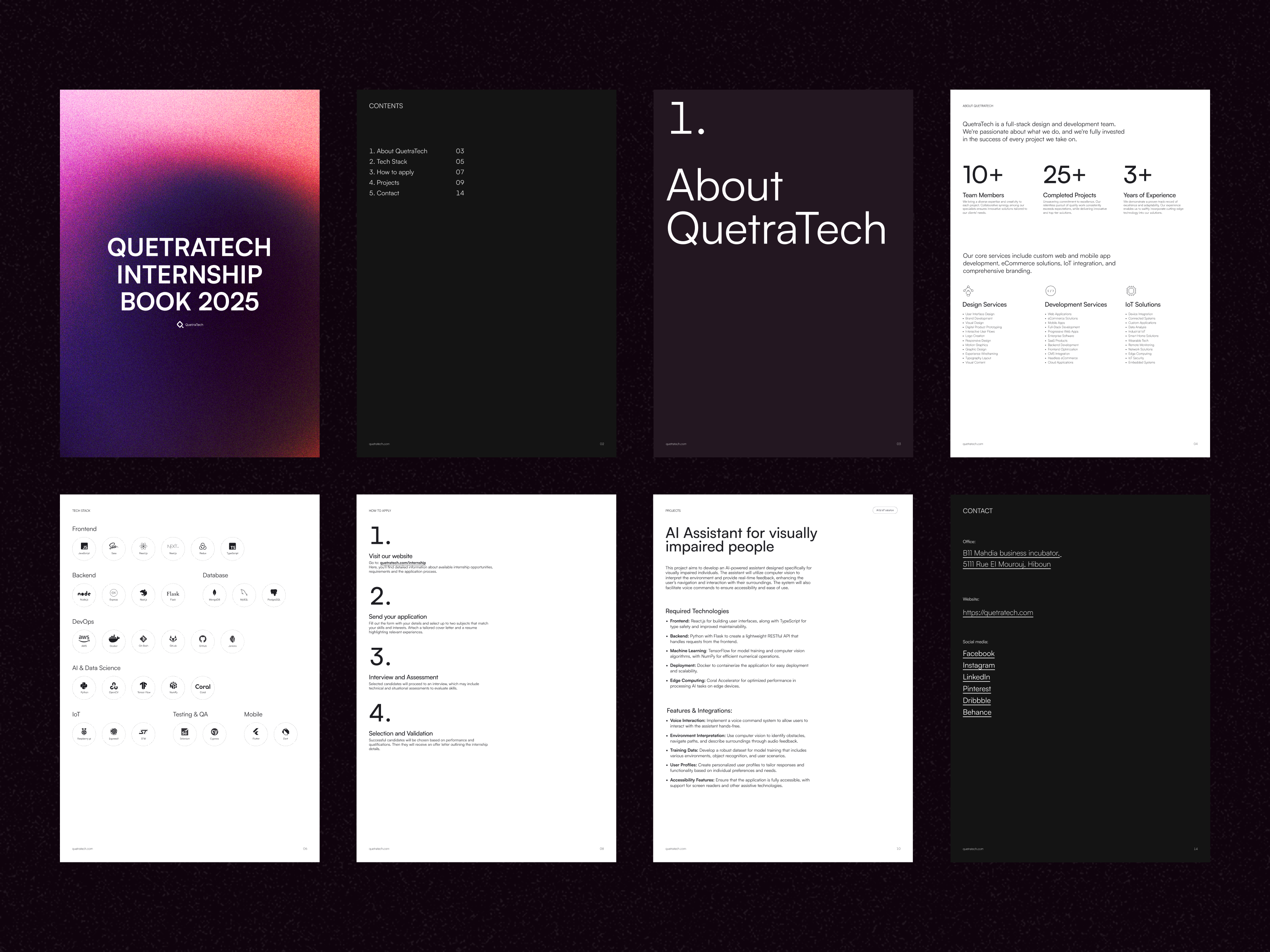The height and width of the screenshot is (952, 1270).
Task: Open the Facebook social media link
Action: tap(978, 654)
